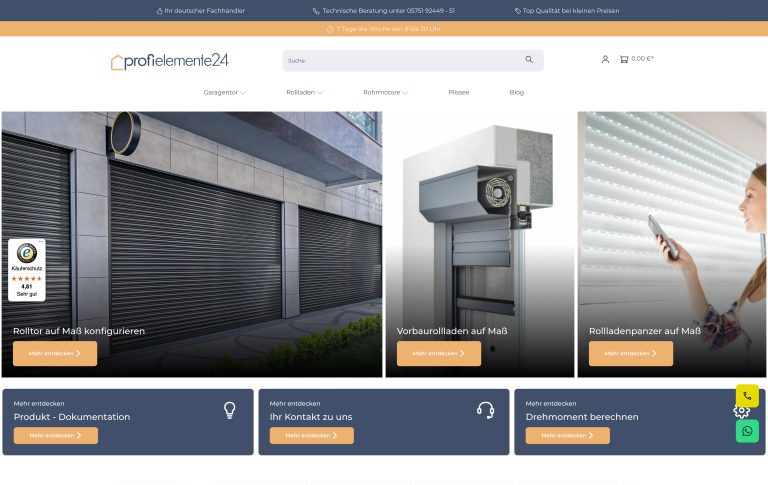Click the headset icon in contact card
768x485 pixels.
point(486,409)
